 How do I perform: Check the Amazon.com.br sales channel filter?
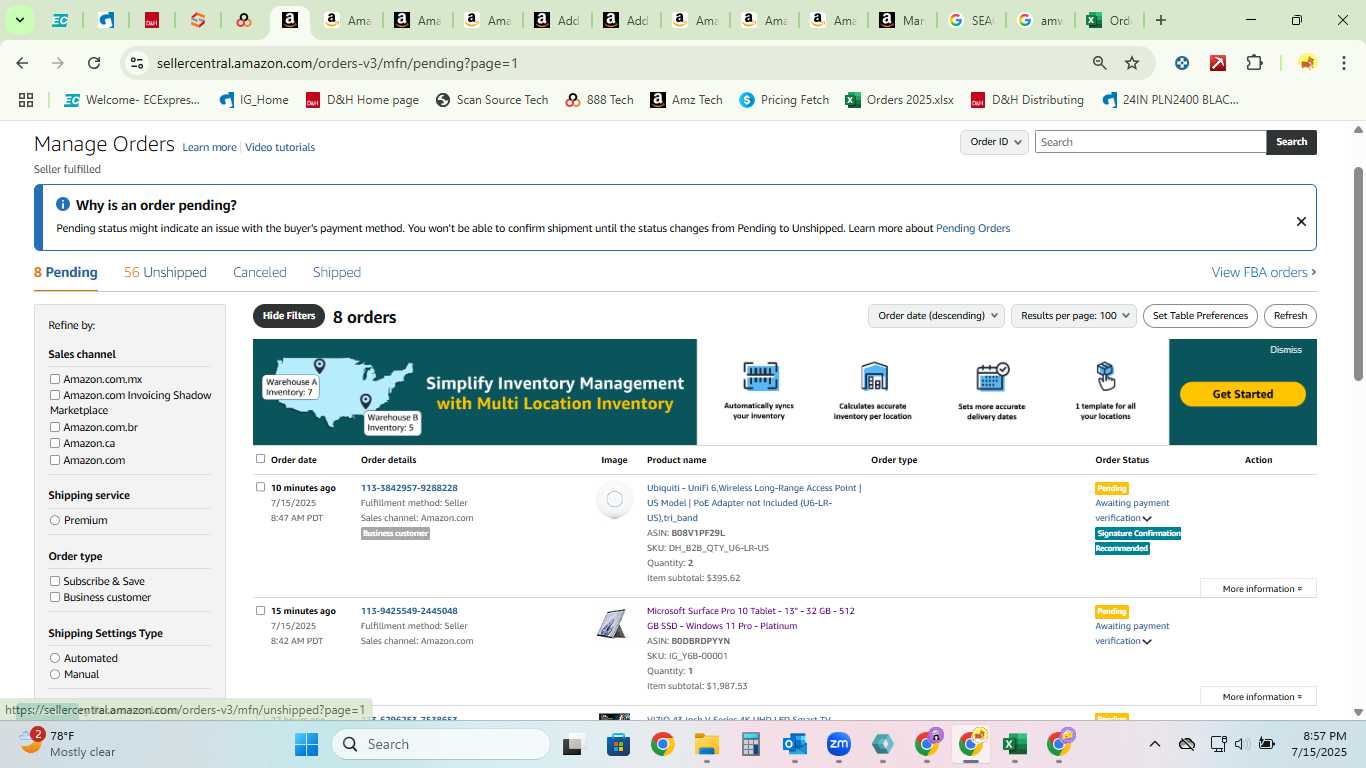tap(55, 427)
